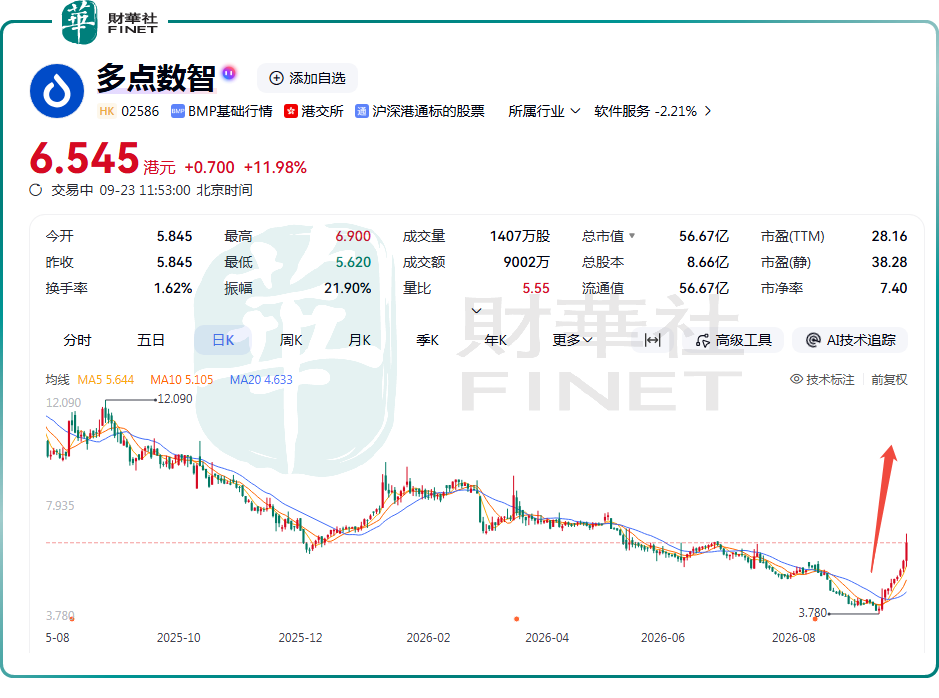Click the red 港交所 icon
The width and height of the screenshot is (939, 698).
click(291, 111)
